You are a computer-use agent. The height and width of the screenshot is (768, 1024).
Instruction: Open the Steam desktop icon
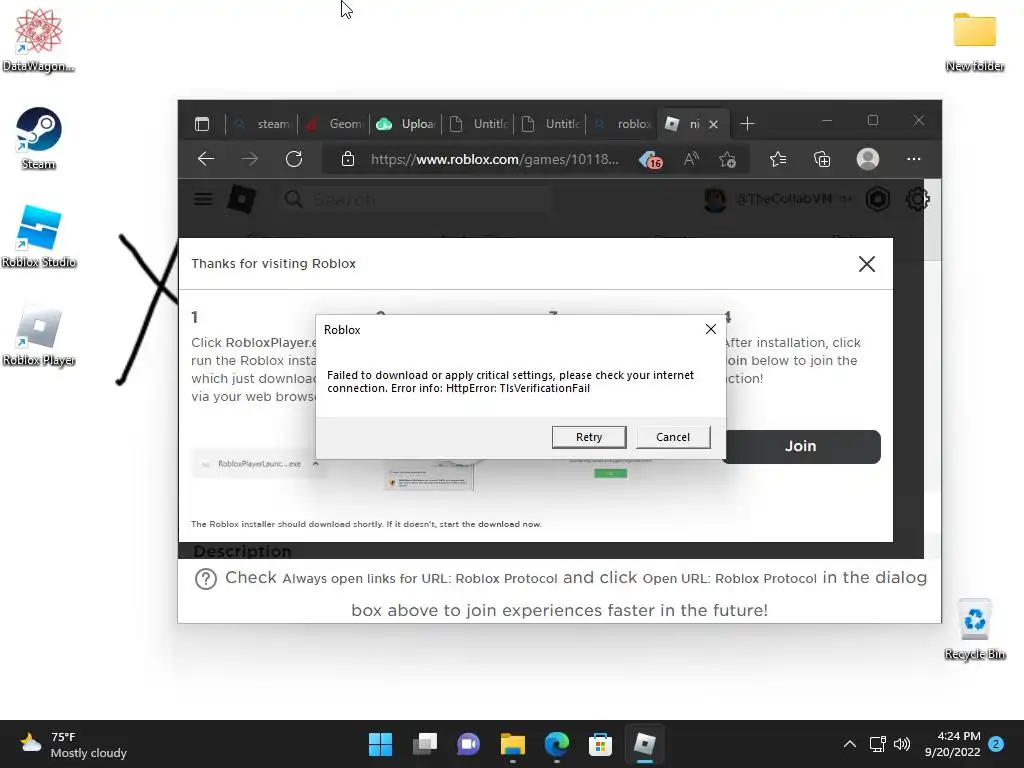coord(39,138)
